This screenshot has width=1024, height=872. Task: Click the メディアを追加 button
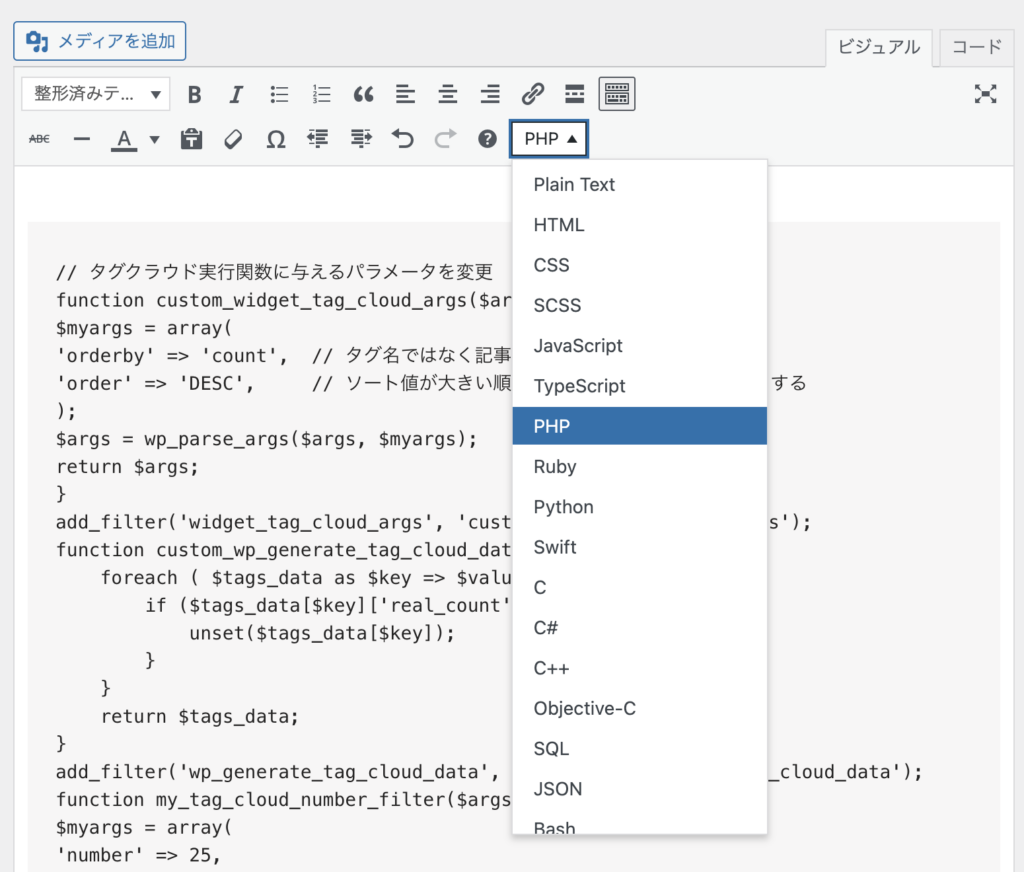coord(100,40)
